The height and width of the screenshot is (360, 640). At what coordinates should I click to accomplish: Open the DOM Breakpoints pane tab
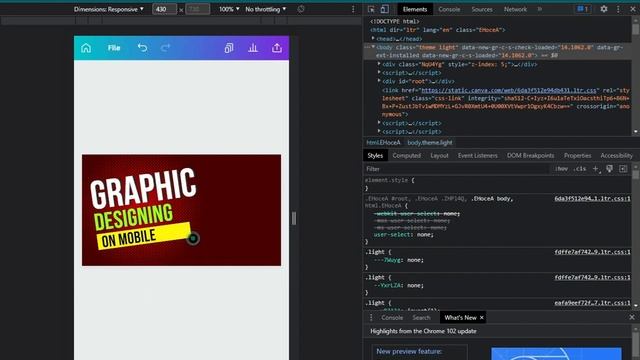click(x=531, y=156)
